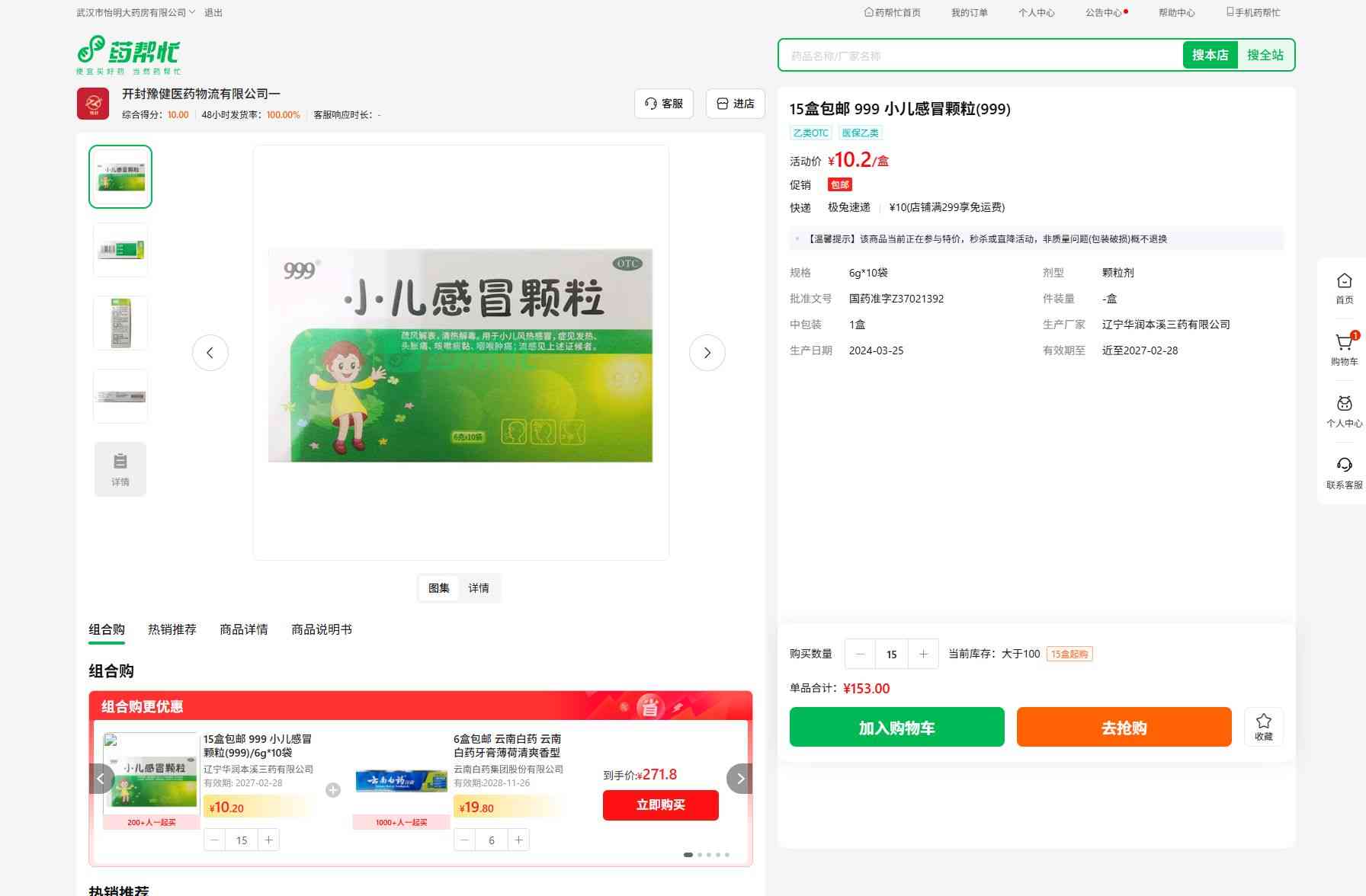The image size is (1366, 896).
Task: Open the 商品说明书 tab
Action: click(x=322, y=629)
